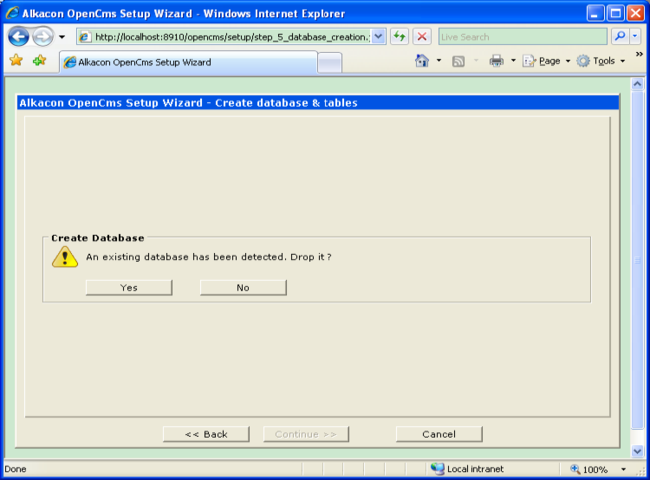650x480 pixels.
Task: Click No to keep the database
Action: [x=243, y=288]
